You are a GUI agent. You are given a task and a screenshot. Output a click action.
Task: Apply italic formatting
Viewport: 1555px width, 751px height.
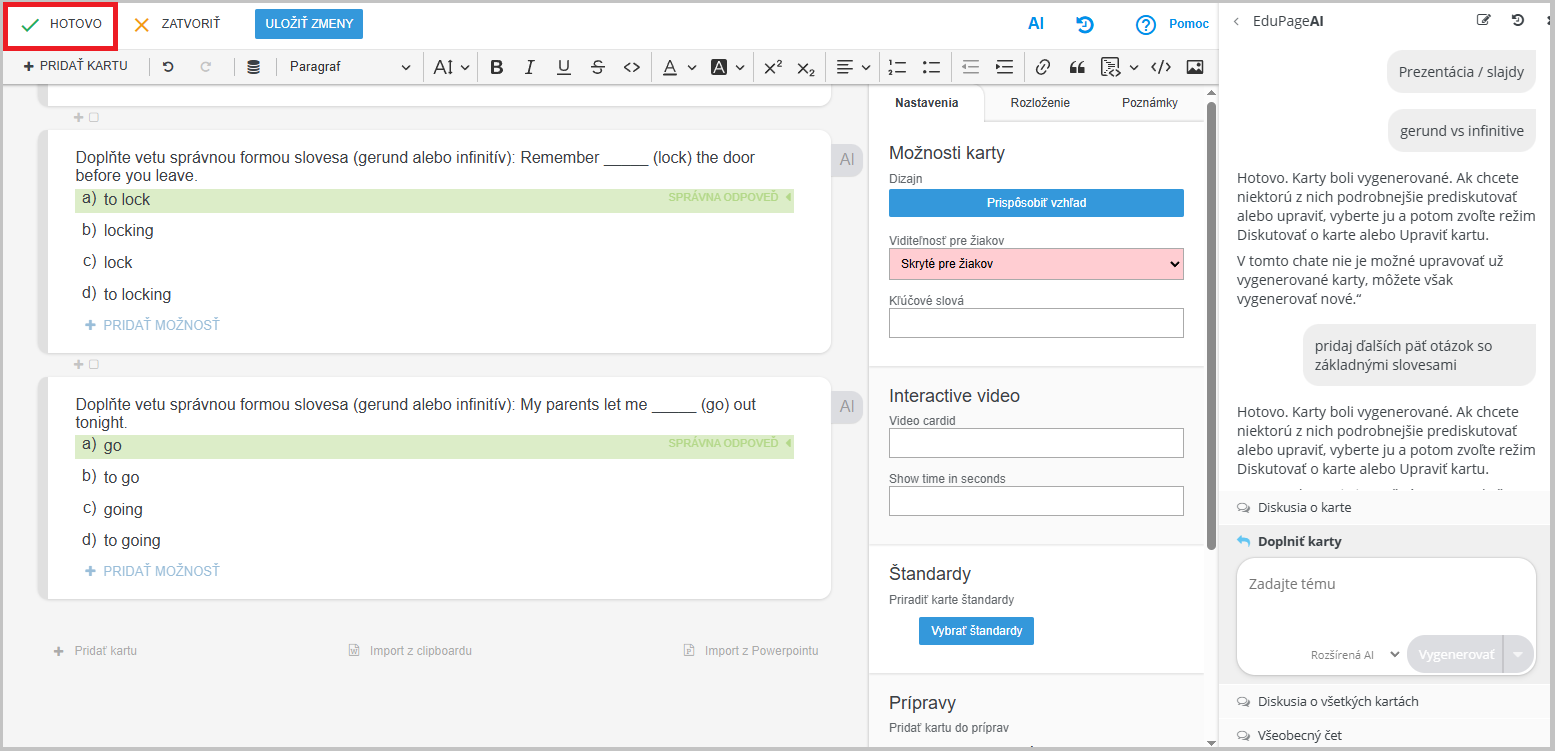coord(530,67)
